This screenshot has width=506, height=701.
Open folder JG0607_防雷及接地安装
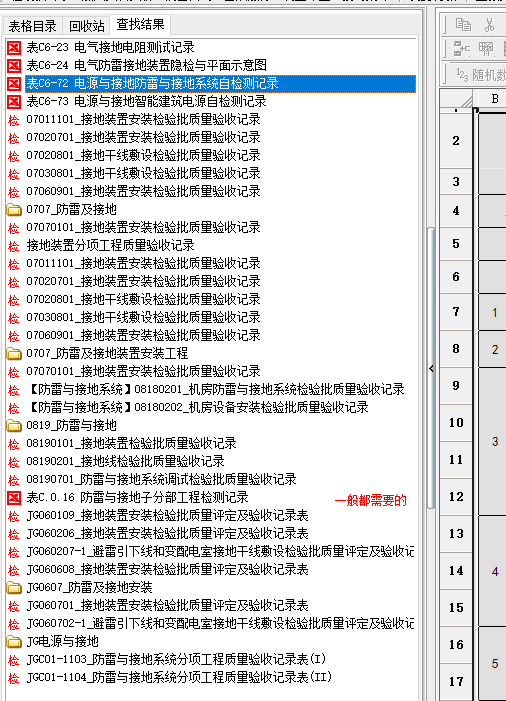(x=80, y=587)
